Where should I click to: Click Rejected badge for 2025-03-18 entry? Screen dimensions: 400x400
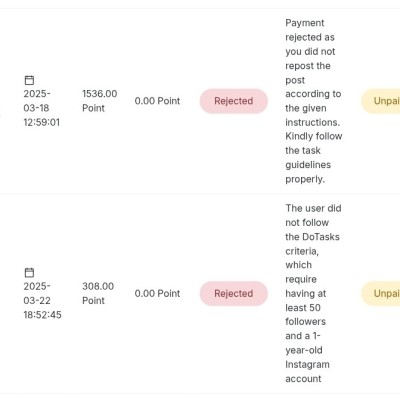point(234,101)
